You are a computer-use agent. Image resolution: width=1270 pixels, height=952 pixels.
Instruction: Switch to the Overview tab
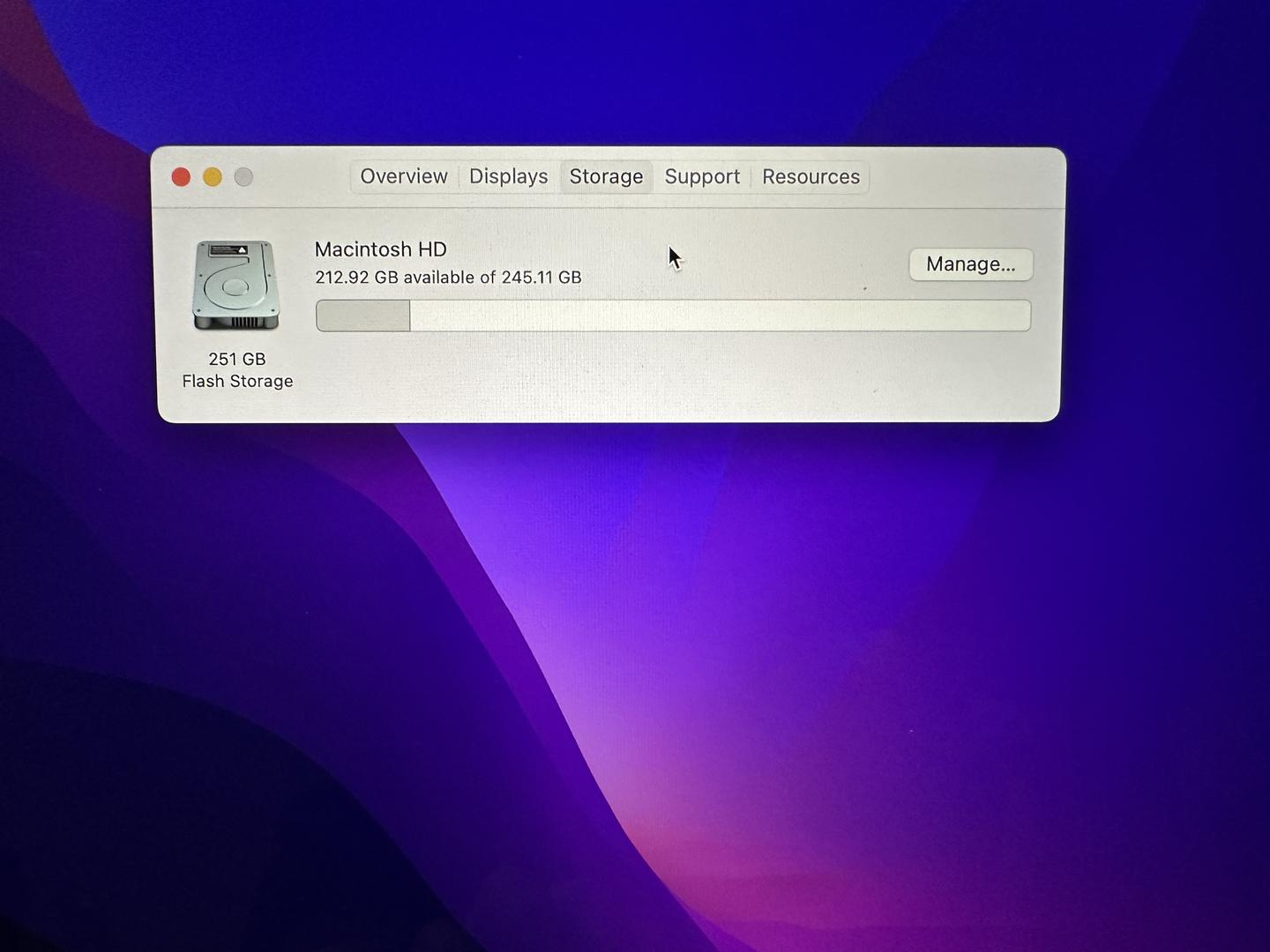pos(404,176)
